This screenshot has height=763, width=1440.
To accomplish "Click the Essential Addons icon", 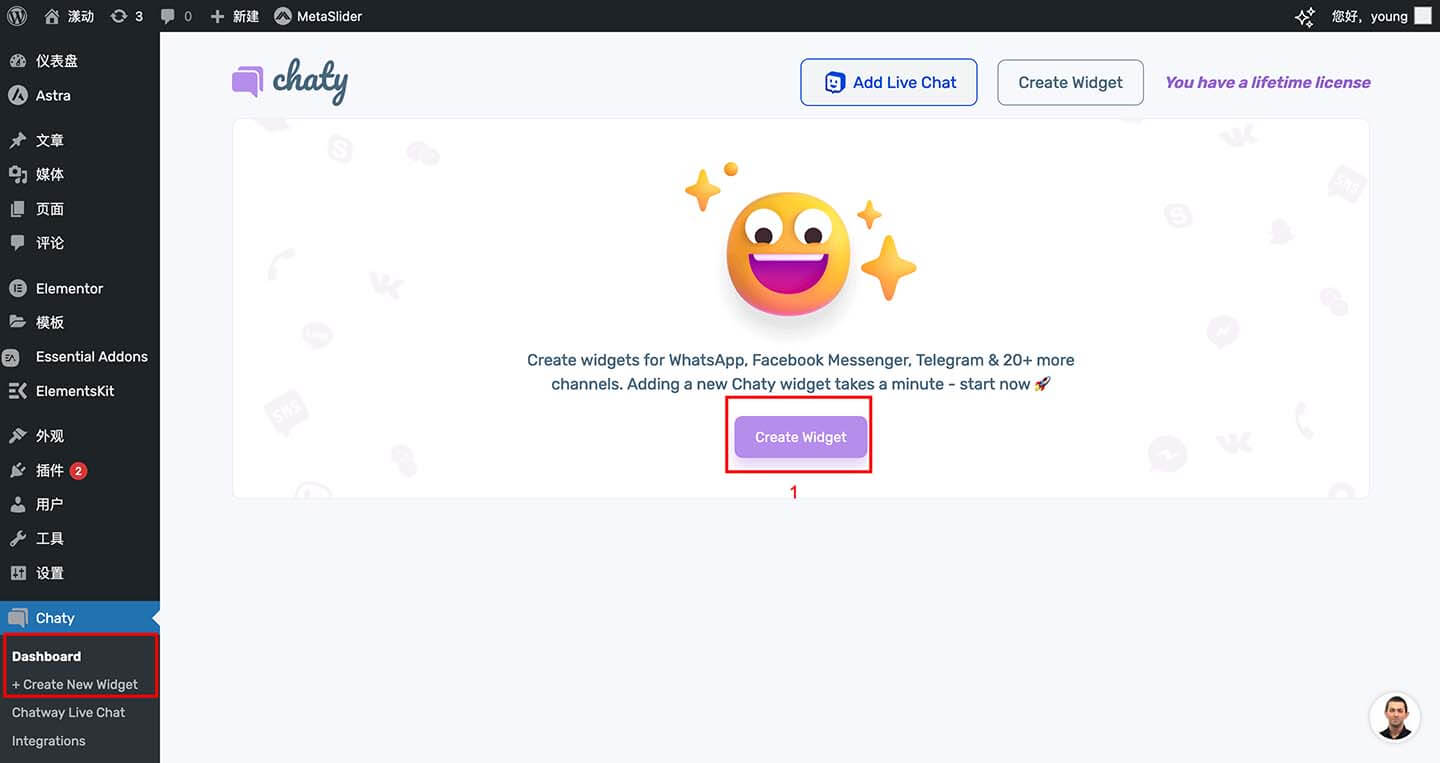I will click(x=11, y=357).
